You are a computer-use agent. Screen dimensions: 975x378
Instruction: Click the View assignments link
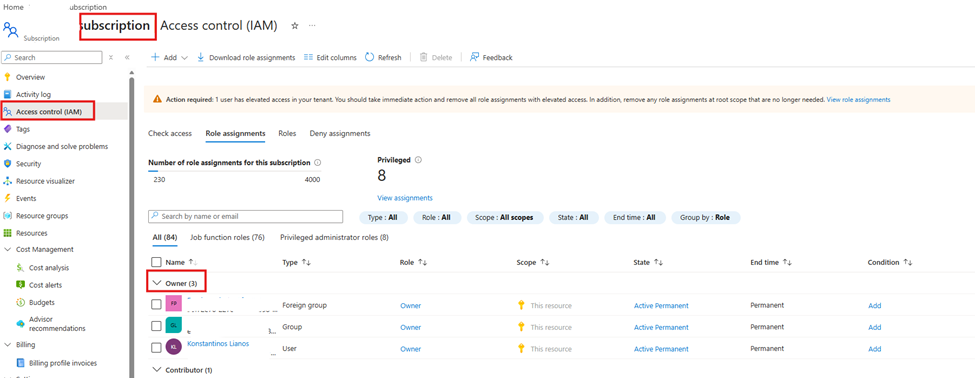pos(405,198)
